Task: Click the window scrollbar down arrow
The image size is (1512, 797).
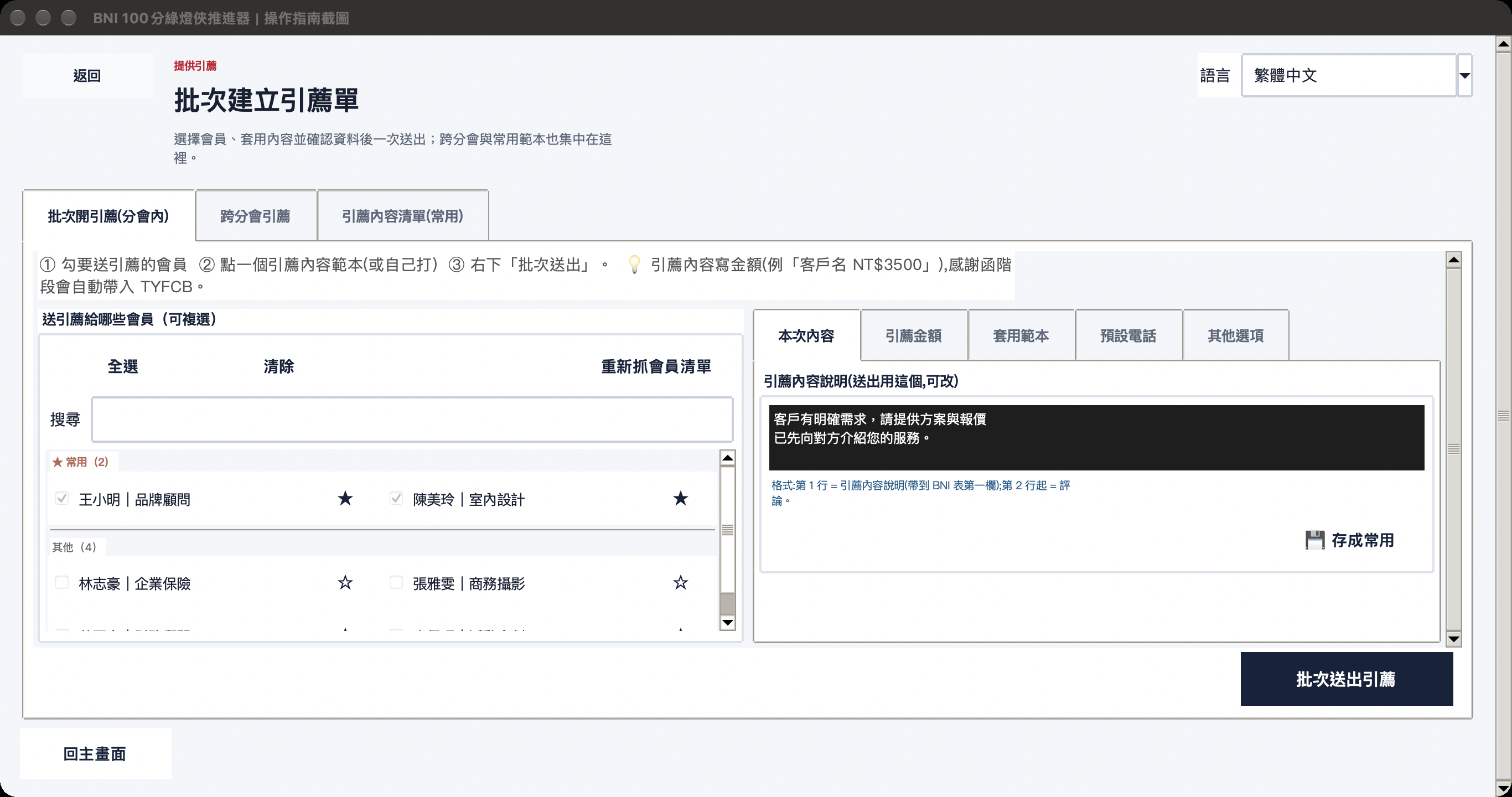Action: (1503, 788)
